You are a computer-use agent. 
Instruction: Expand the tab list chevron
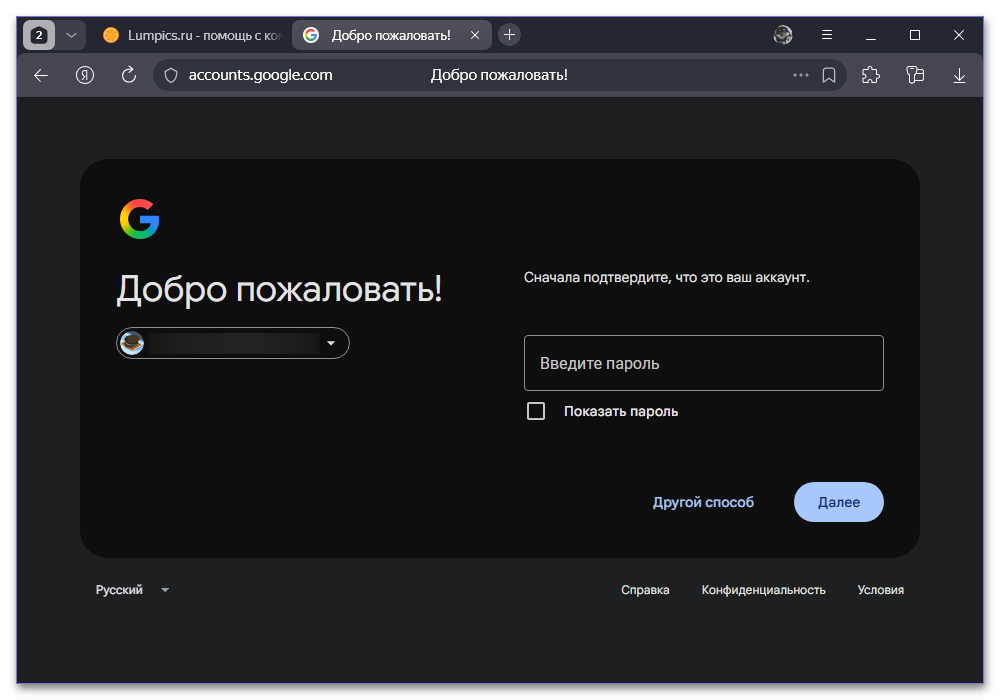[x=71, y=35]
